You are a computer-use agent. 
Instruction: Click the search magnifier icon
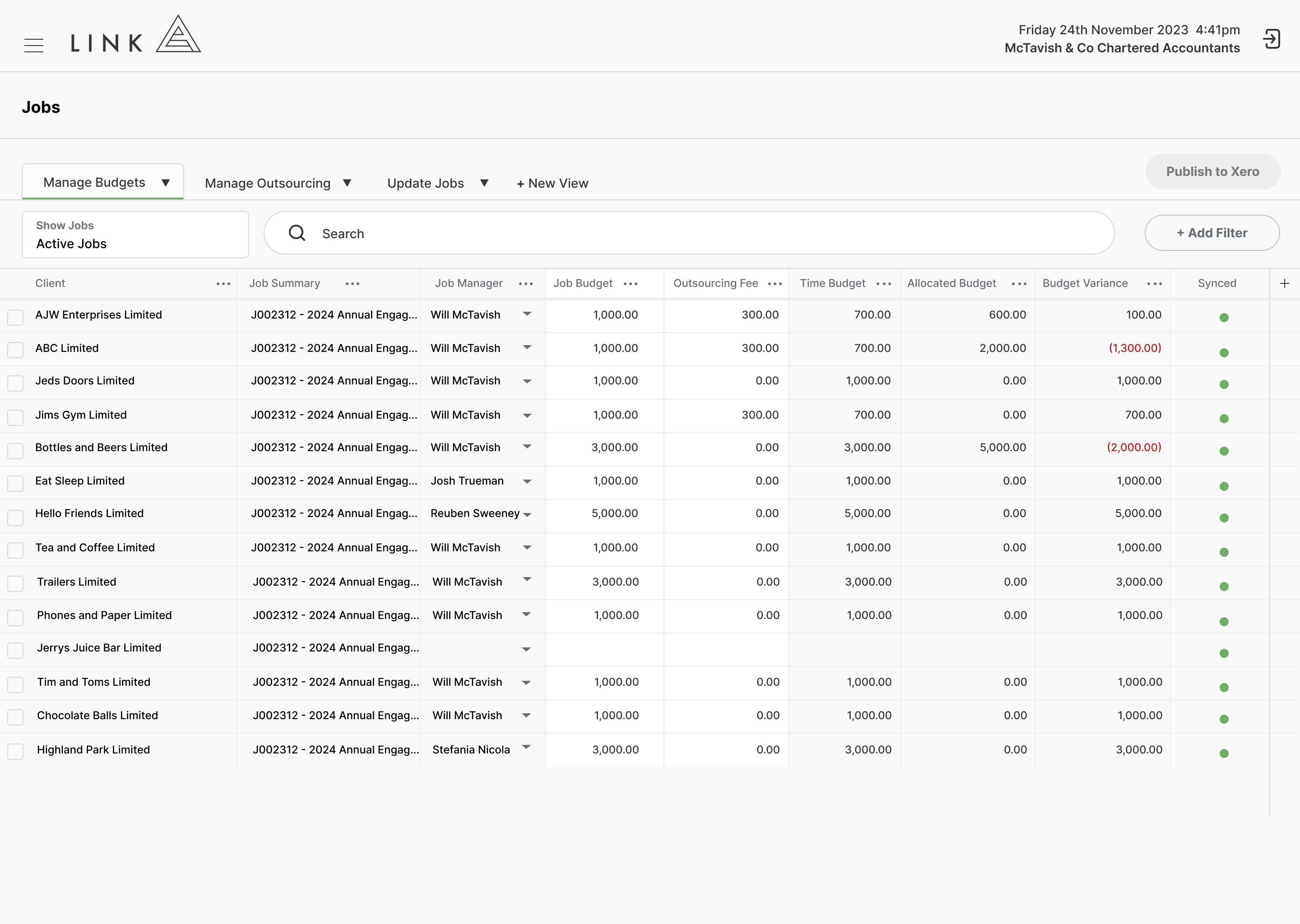[297, 233]
